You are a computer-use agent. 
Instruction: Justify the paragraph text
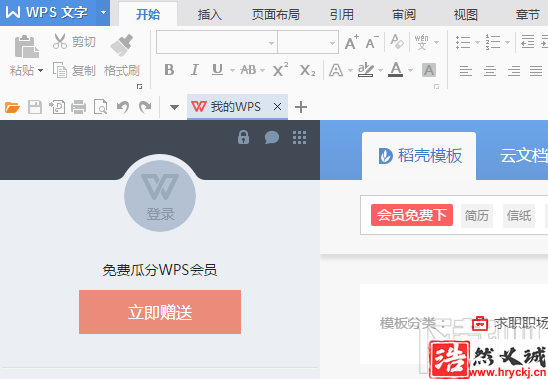click(536, 71)
